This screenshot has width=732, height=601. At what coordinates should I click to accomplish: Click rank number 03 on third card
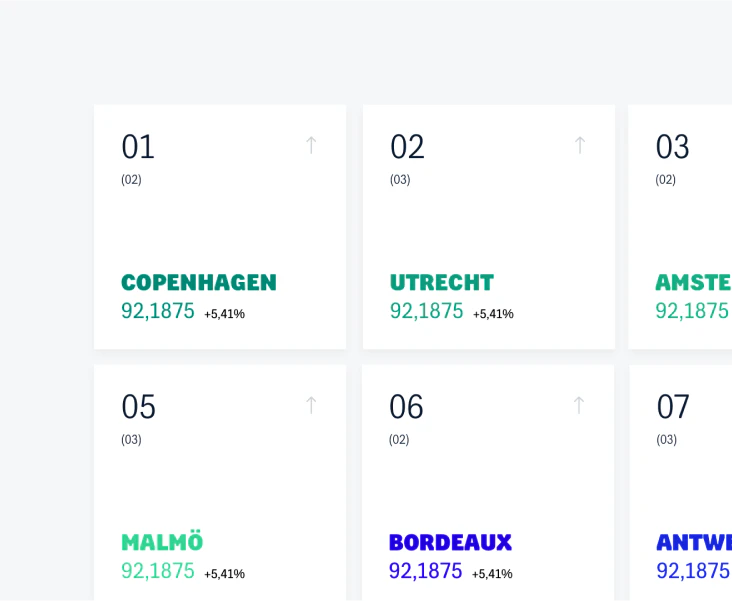click(x=672, y=147)
